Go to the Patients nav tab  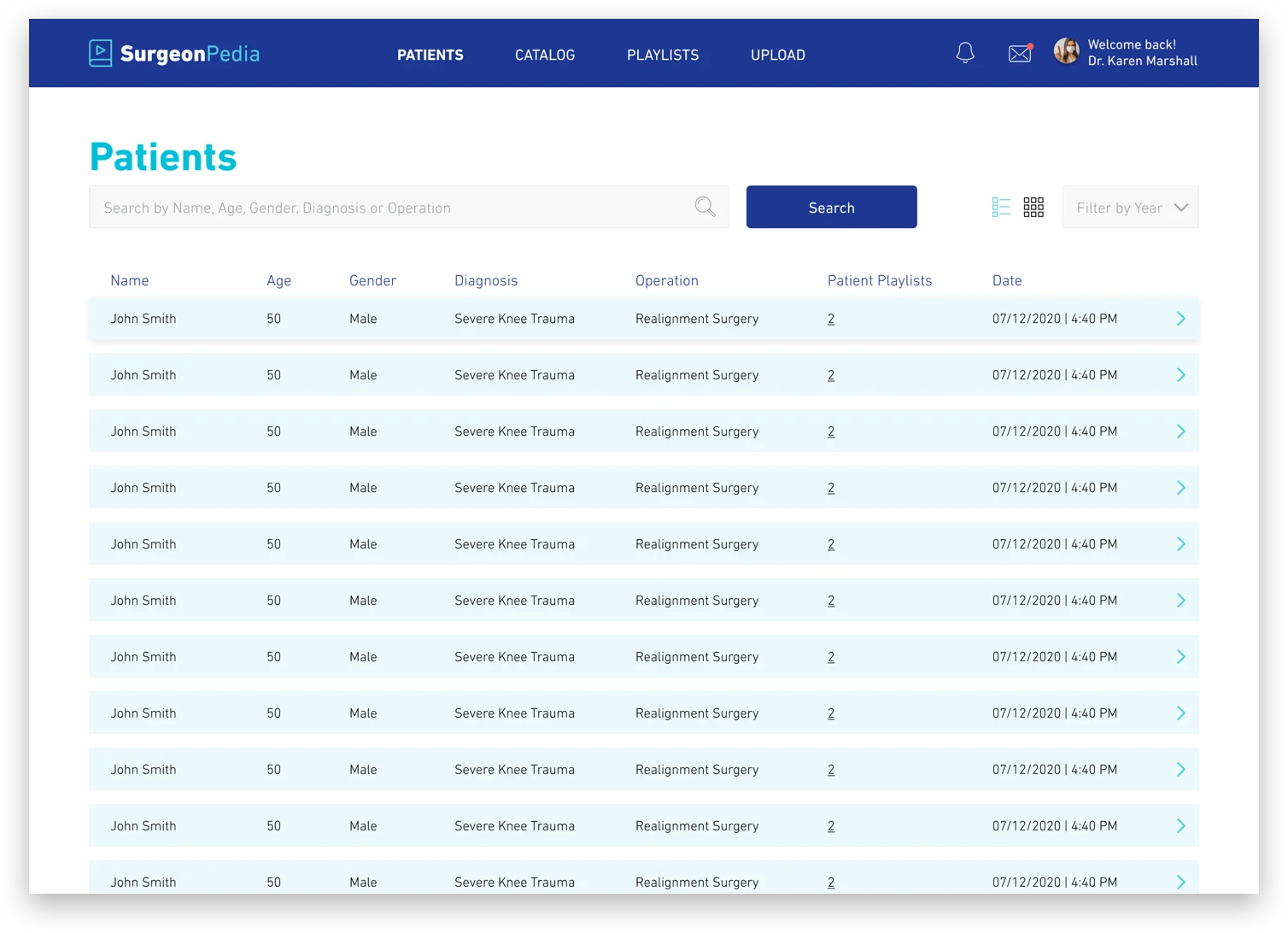[430, 55]
